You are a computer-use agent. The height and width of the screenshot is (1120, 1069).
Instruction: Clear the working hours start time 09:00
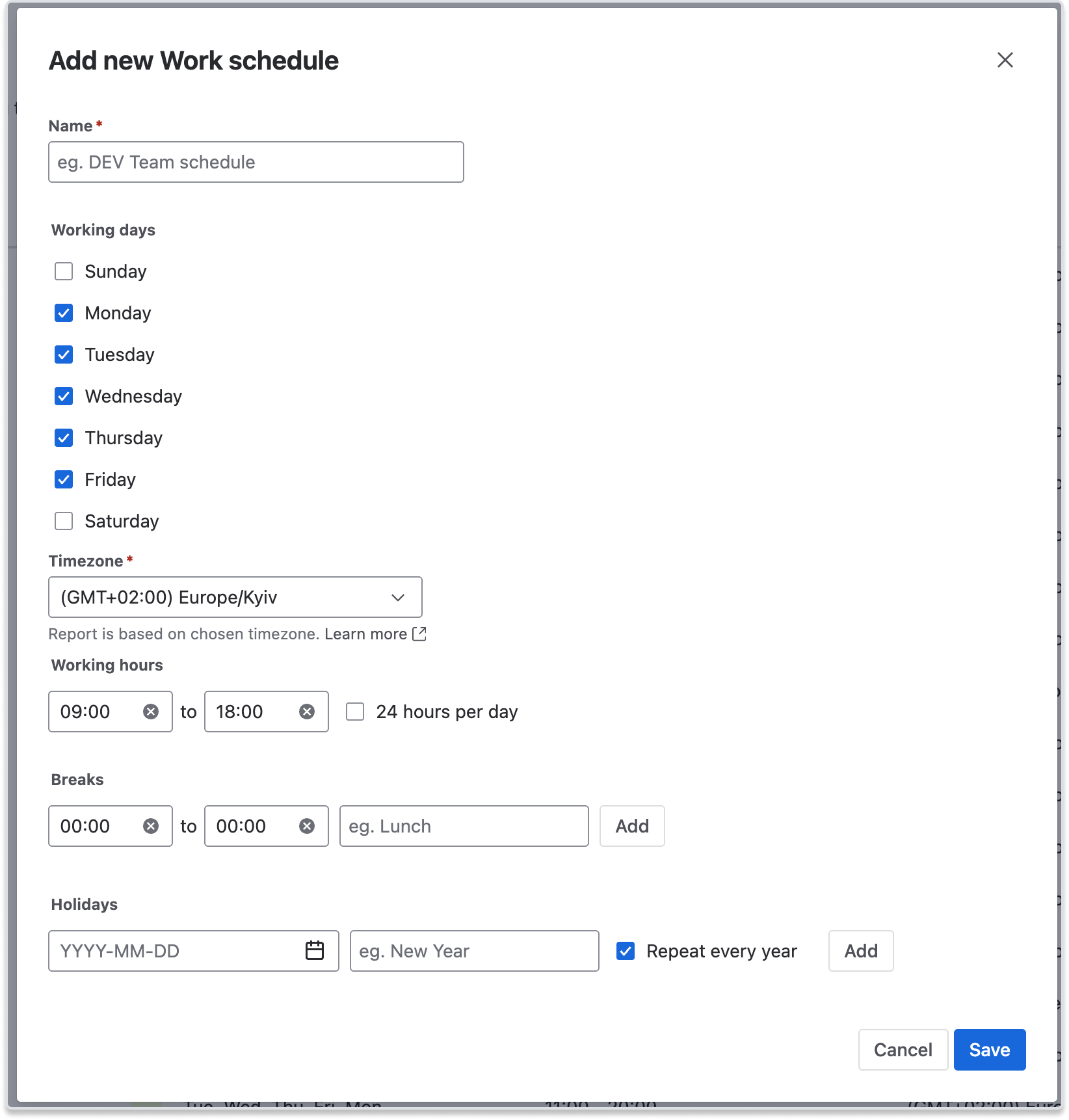(151, 712)
